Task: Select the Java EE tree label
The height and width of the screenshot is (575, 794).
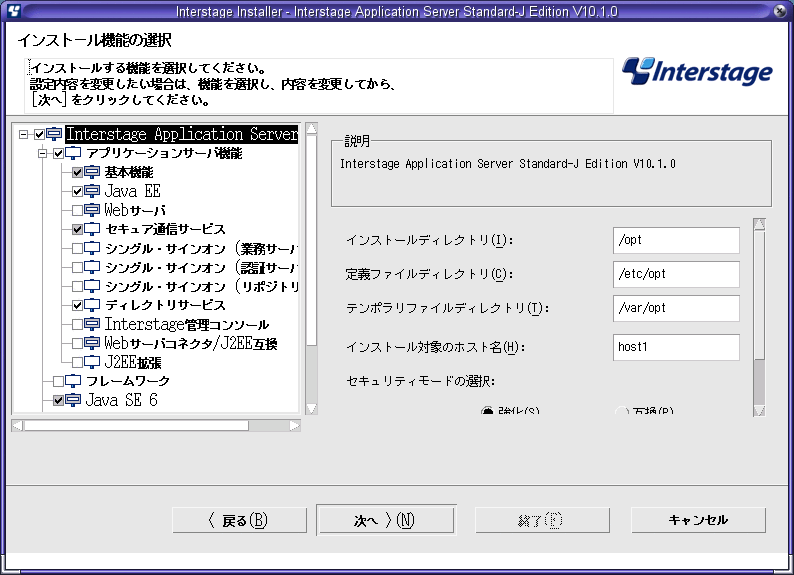Action: [132, 191]
